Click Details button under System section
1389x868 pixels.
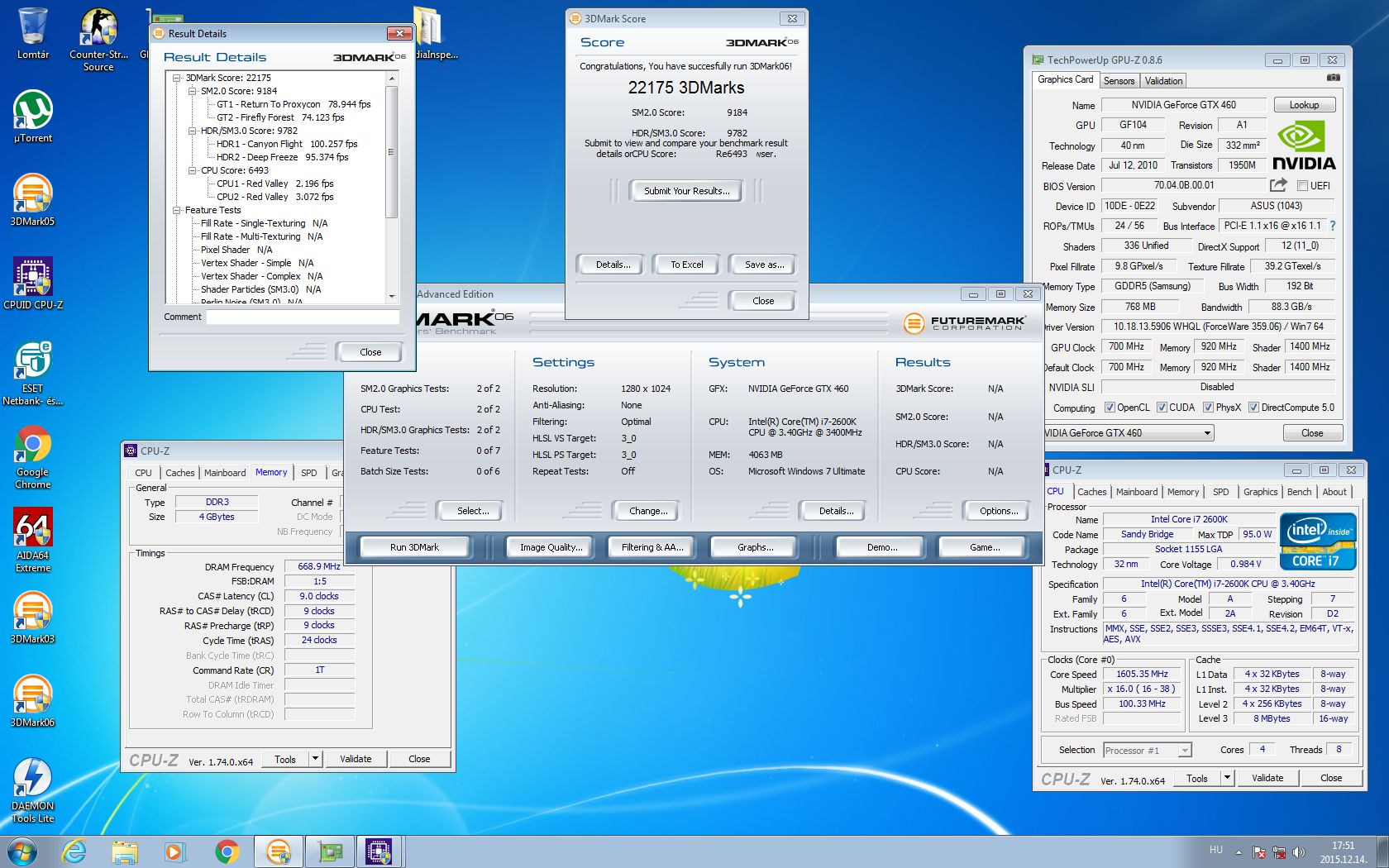pos(836,511)
